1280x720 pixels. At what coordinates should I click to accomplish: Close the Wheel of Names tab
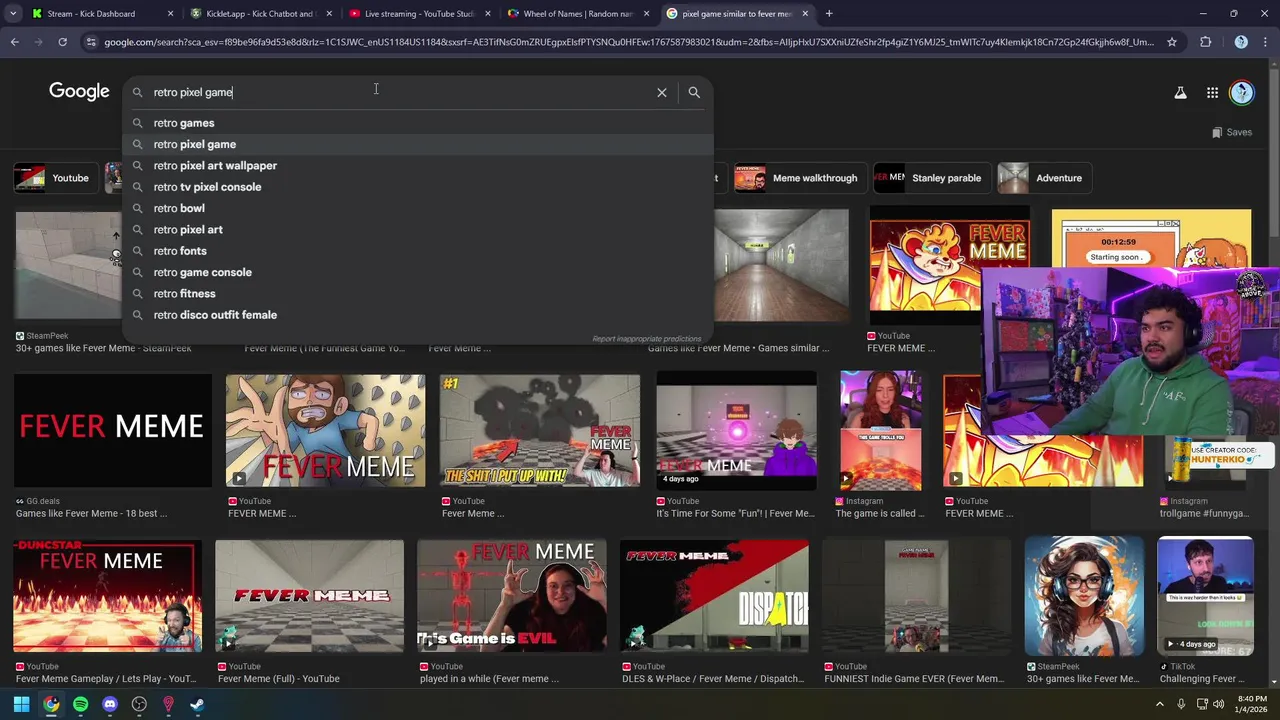click(x=646, y=14)
